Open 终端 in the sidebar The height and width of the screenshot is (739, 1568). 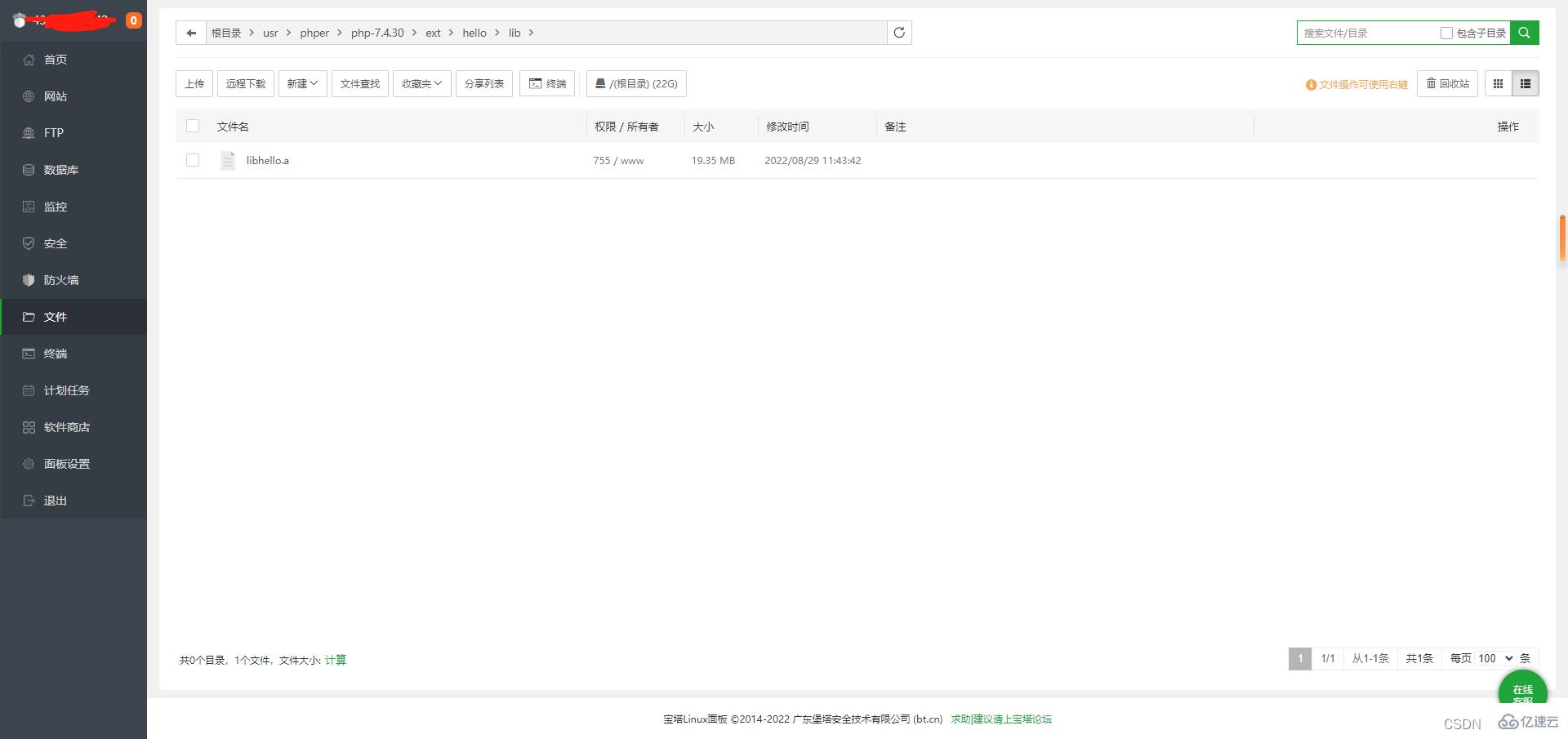73,354
